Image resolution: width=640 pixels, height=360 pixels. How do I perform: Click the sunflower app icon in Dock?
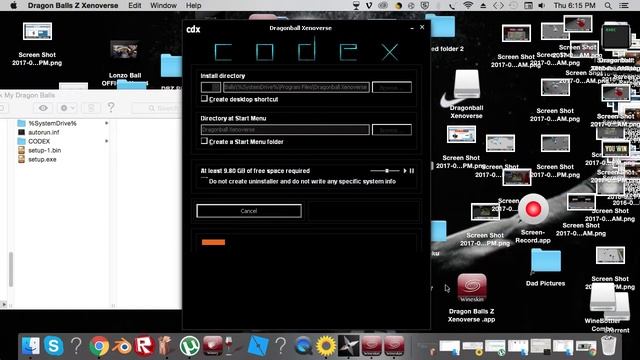coord(326,346)
